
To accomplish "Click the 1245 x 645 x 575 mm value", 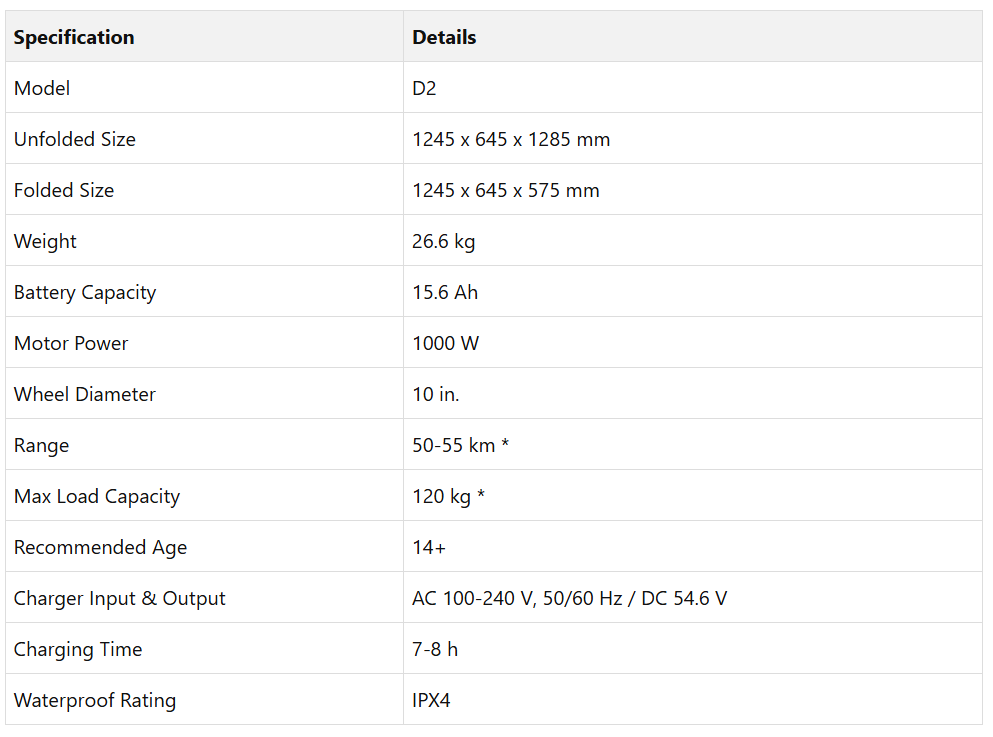I will 505,190.
